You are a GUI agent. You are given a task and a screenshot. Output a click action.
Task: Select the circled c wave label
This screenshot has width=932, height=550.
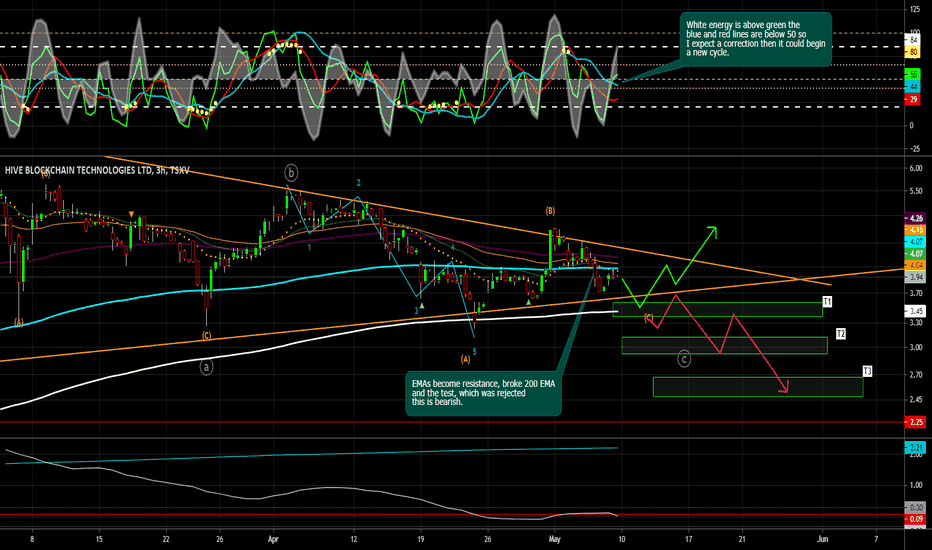click(x=684, y=359)
